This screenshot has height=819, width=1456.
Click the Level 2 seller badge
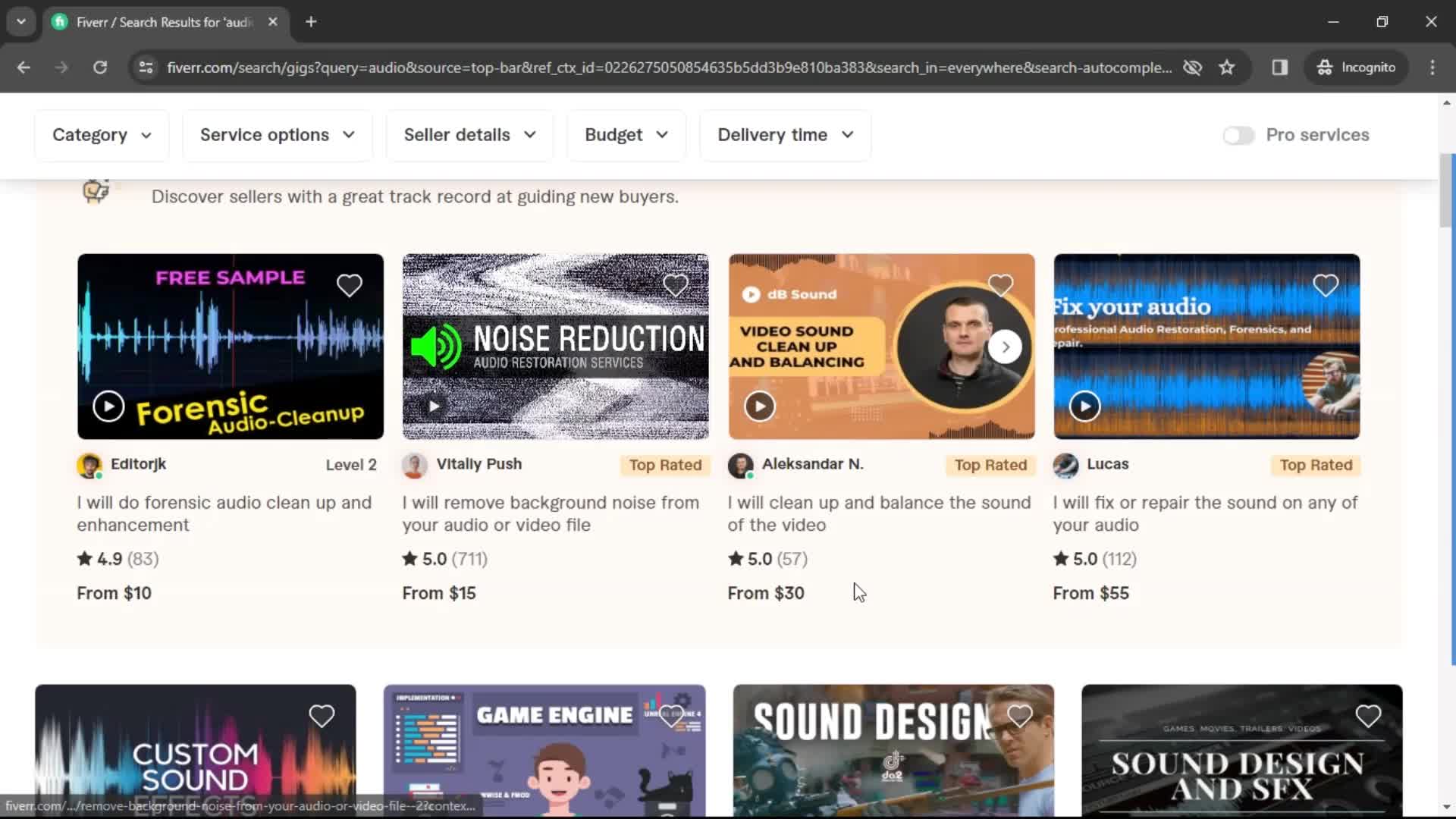pos(351,465)
